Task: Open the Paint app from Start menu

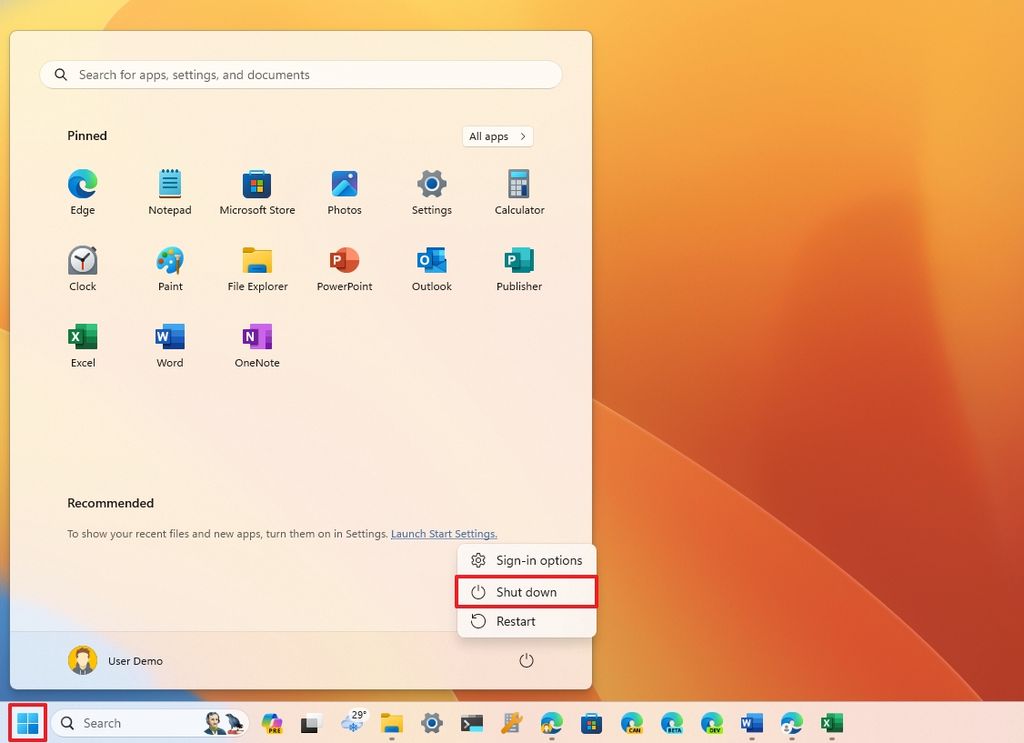Action: pos(169,266)
